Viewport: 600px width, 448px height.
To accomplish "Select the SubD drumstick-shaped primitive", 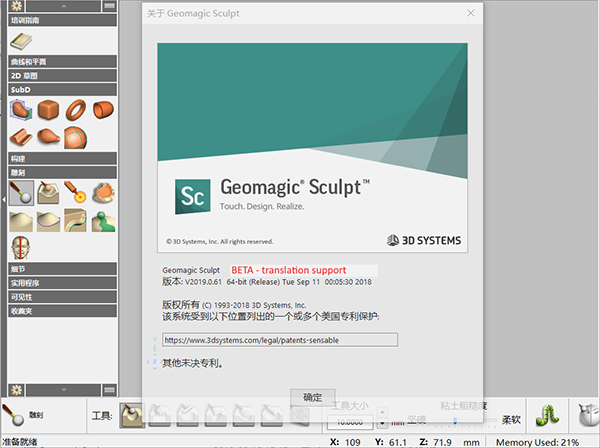I will [48, 137].
